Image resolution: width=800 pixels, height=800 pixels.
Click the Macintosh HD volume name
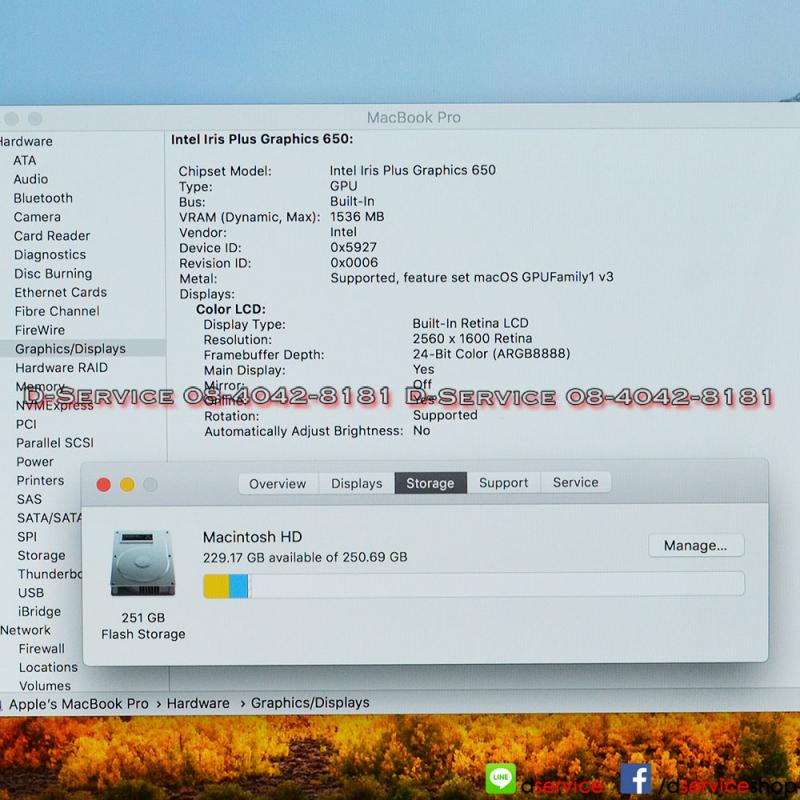(253, 537)
